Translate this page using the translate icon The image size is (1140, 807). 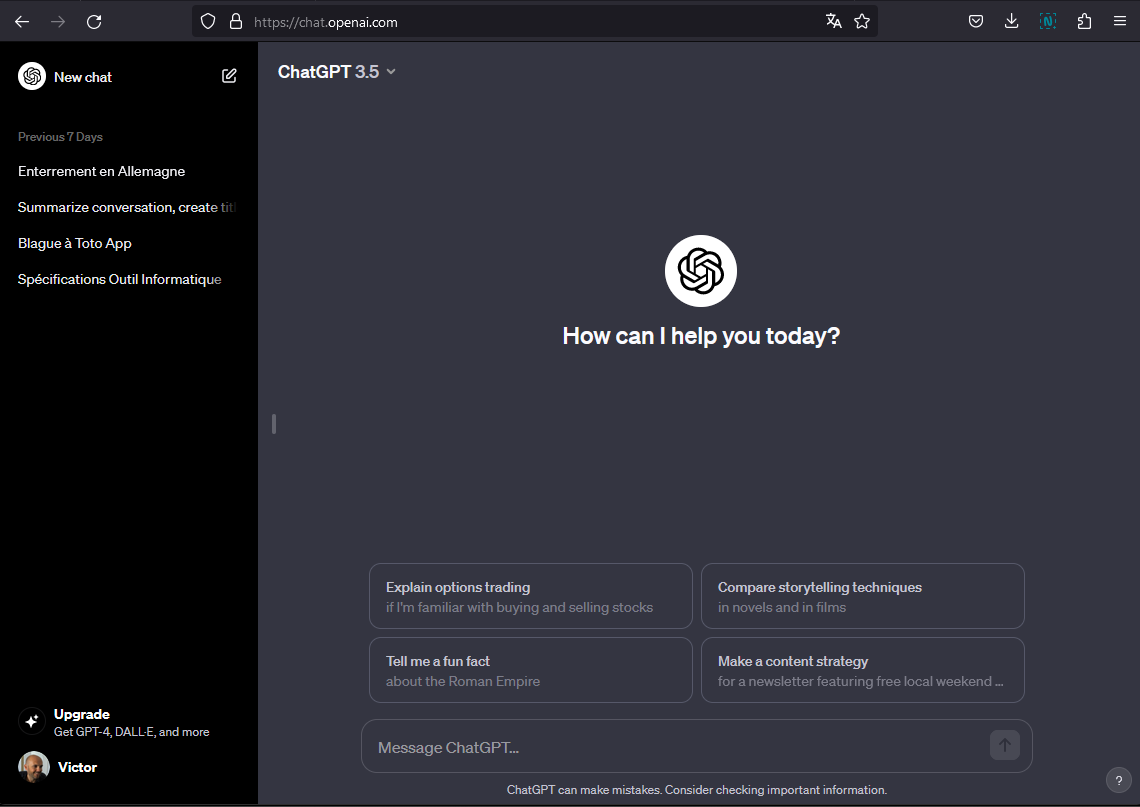[833, 22]
